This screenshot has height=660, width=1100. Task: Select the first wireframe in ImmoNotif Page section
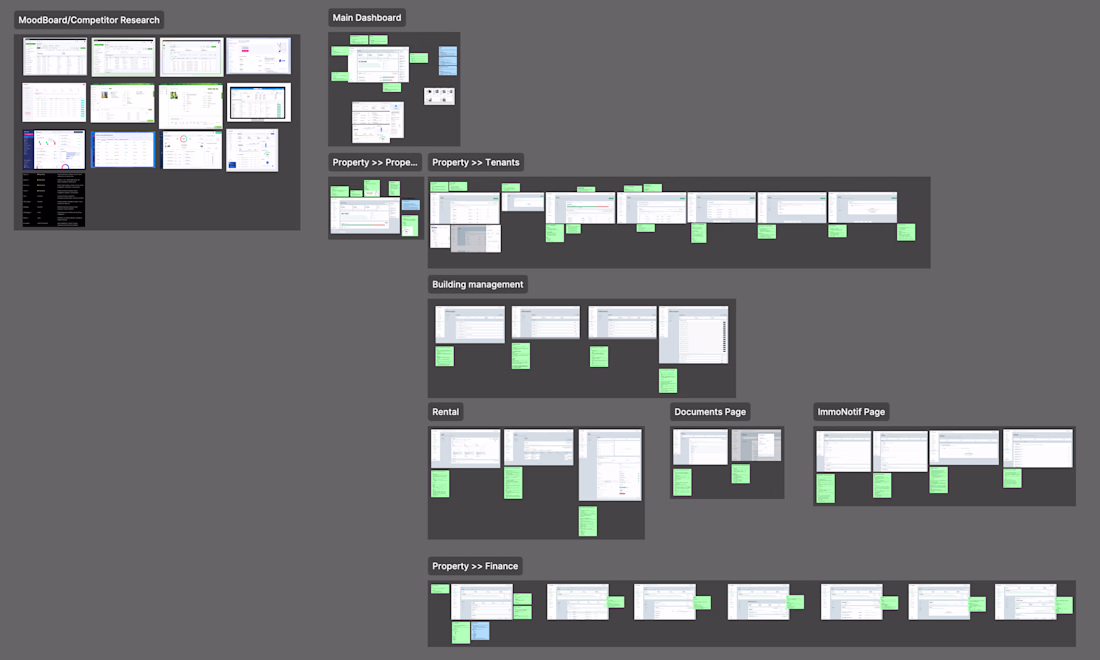tap(843, 451)
